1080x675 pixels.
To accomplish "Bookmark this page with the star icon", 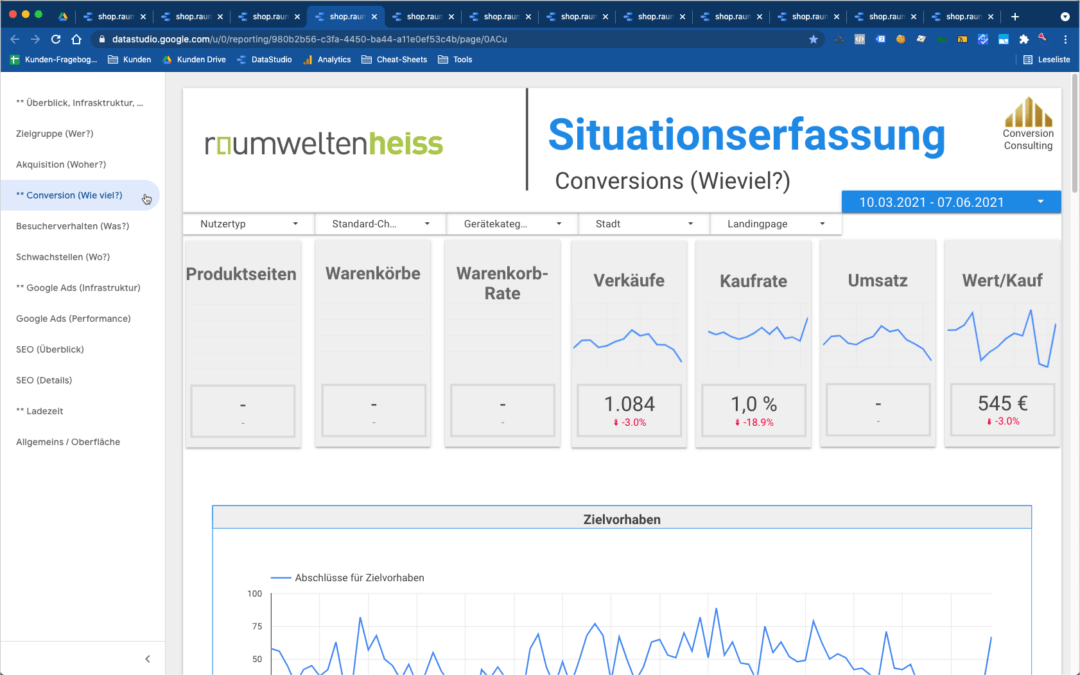I will pos(813,39).
